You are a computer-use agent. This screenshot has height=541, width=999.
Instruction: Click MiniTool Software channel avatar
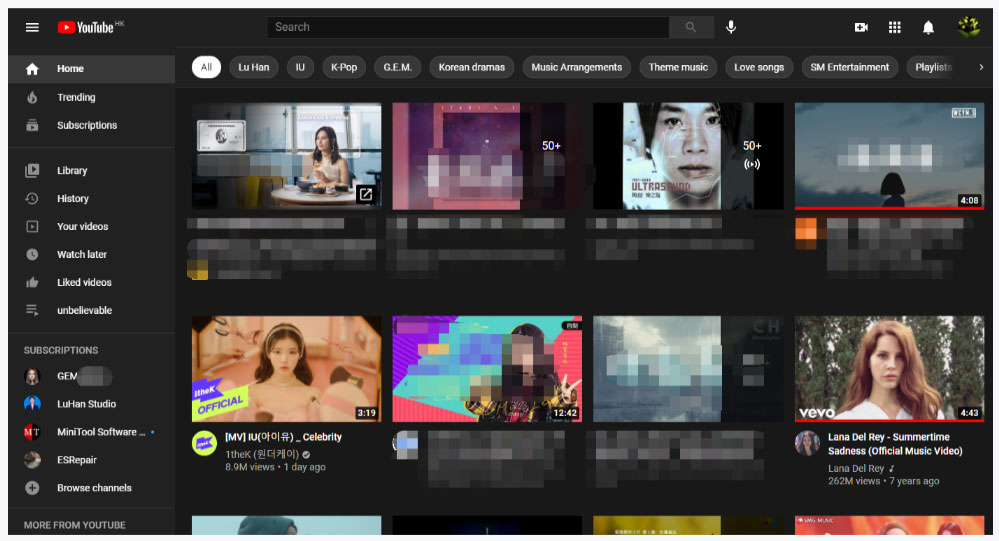[32, 431]
